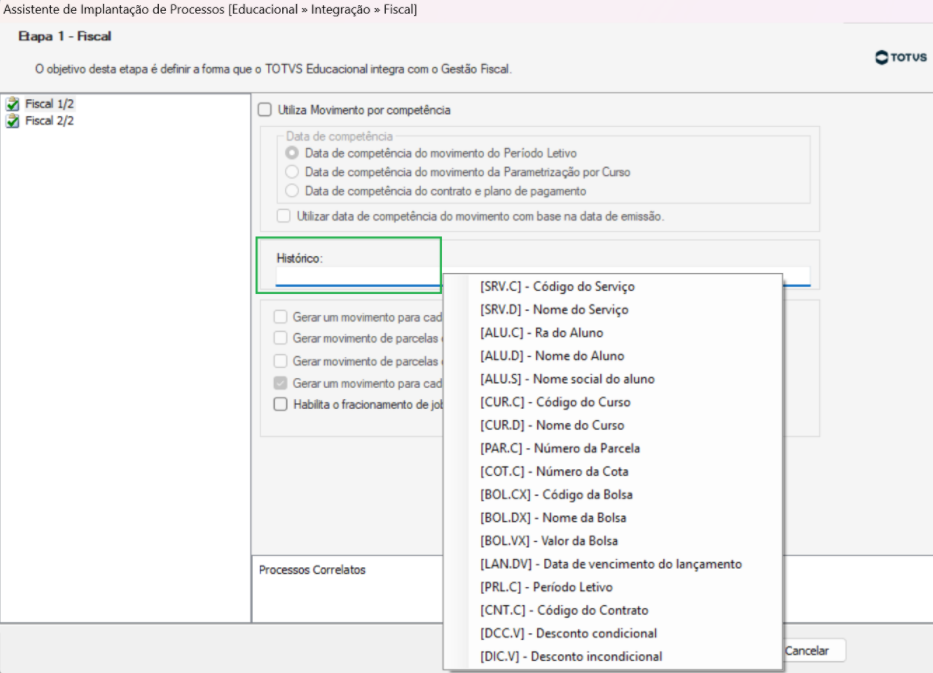Image resolution: width=933 pixels, height=673 pixels.
Task: Select [COT.C] - Número da Cota
Action: (x=613, y=471)
